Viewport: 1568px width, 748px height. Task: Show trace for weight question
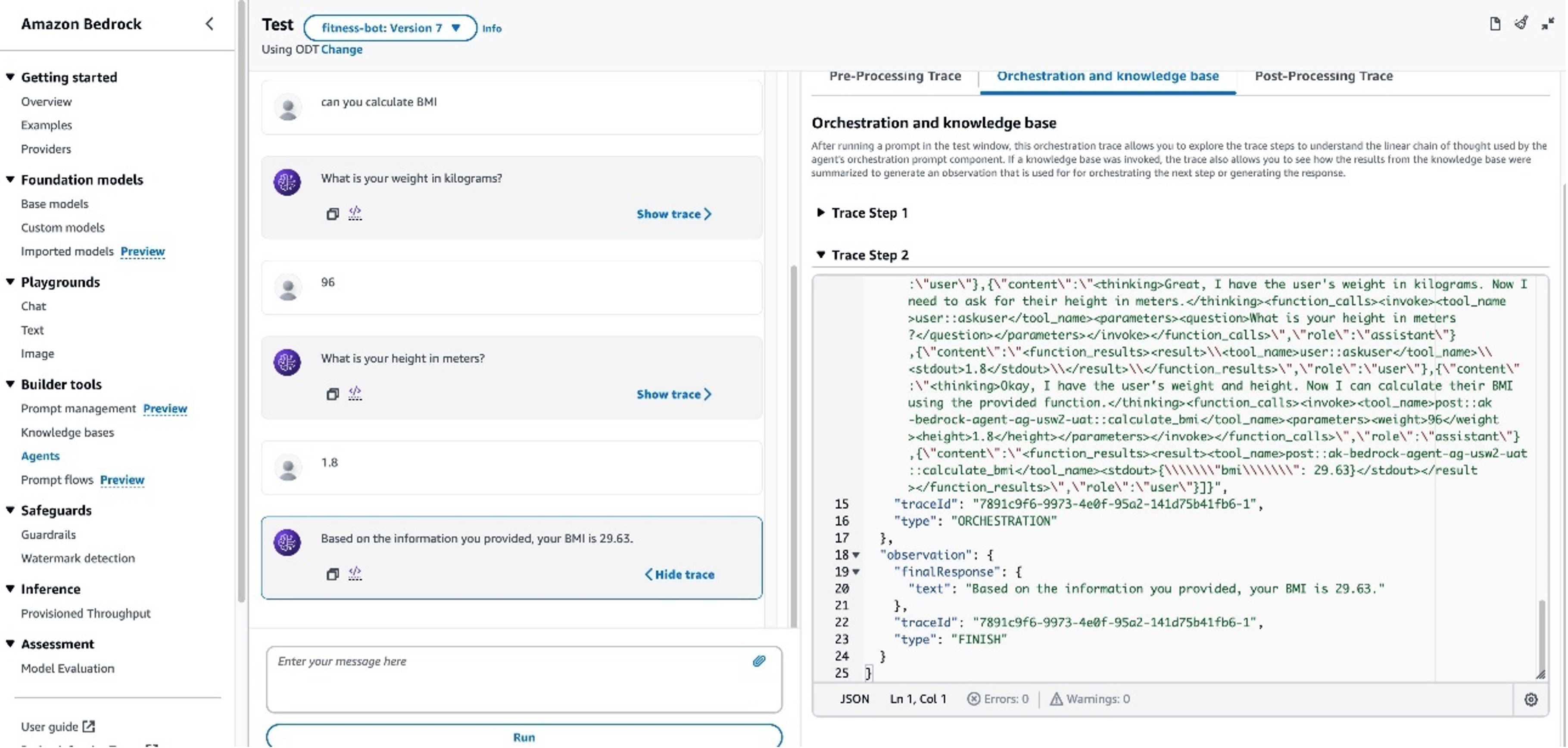pos(674,214)
